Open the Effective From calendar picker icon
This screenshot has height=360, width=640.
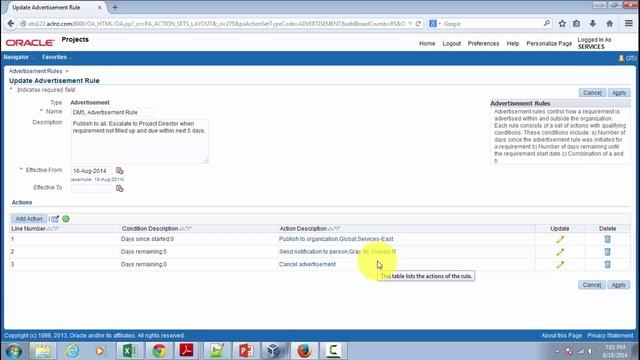pos(119,170)
